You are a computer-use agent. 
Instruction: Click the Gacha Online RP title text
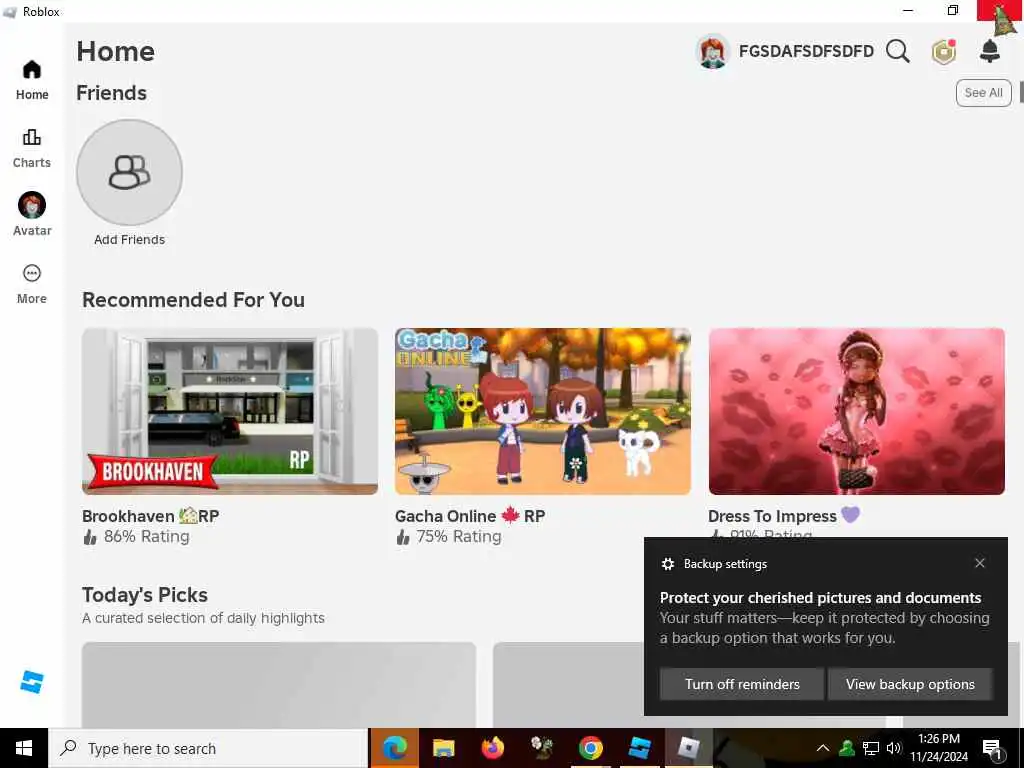click(470, 516)
